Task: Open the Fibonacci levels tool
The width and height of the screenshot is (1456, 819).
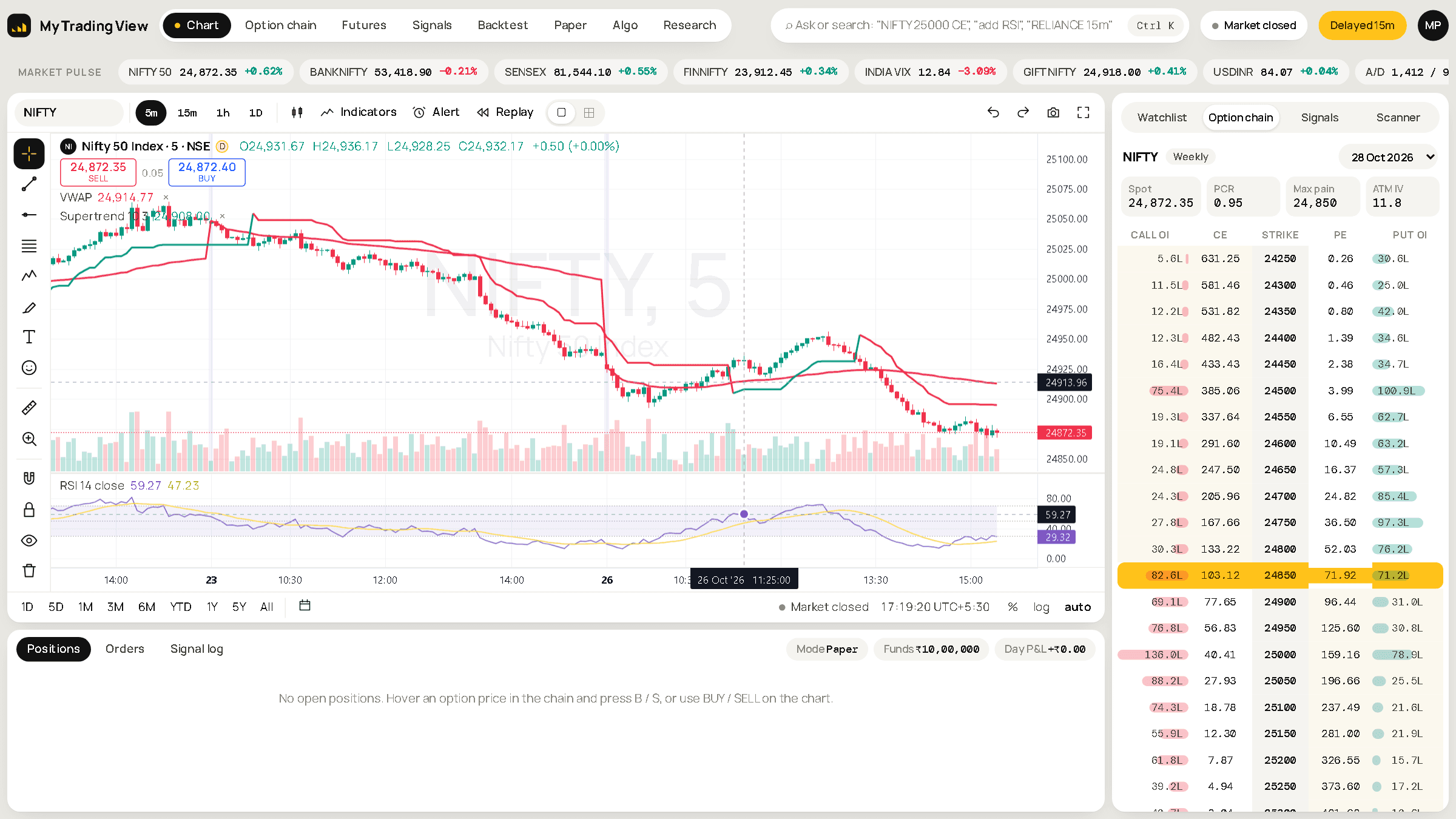Action: pyautogui.click(x=29, y=246)
